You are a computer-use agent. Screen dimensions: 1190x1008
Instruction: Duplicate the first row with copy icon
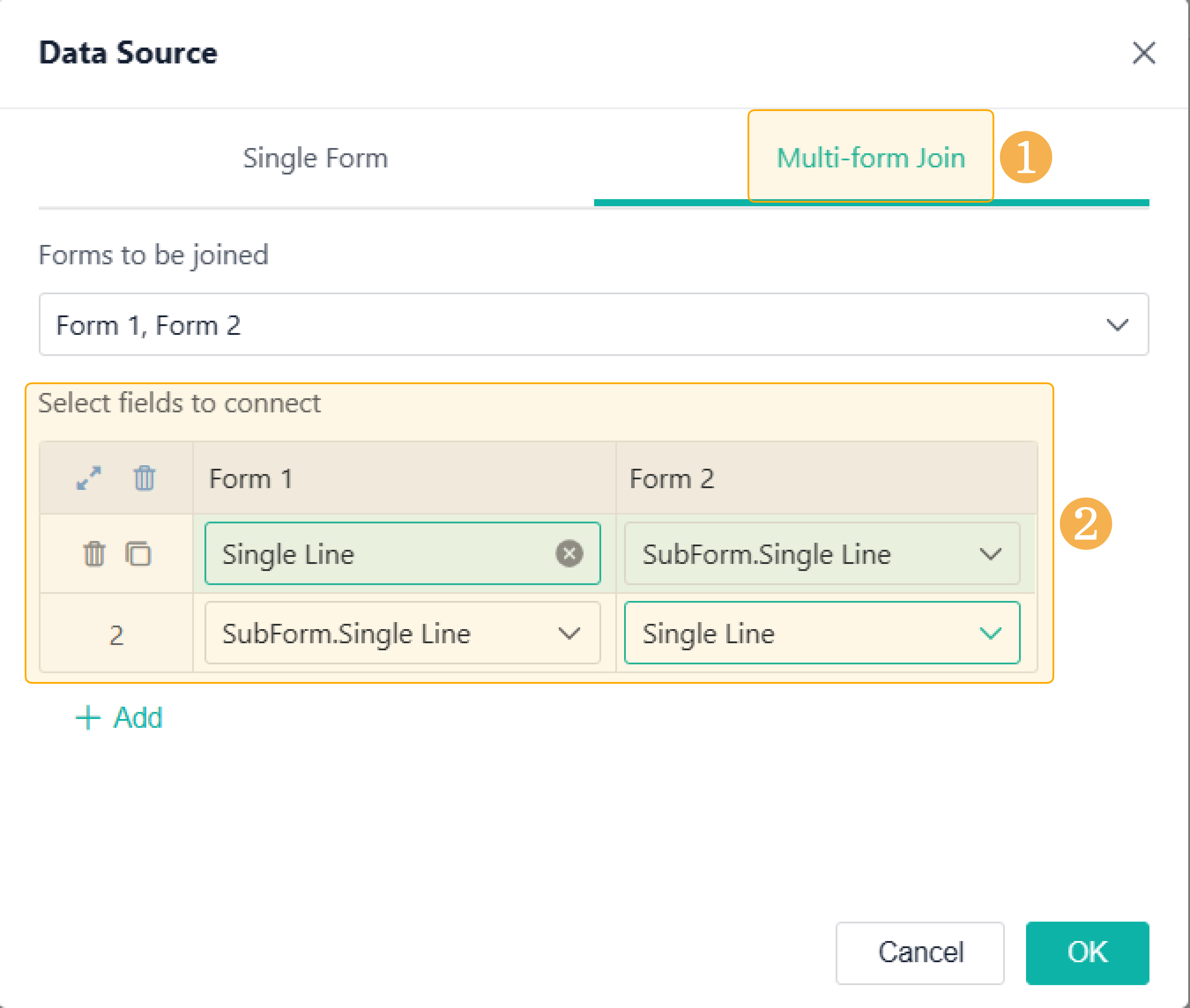point(138,554)
